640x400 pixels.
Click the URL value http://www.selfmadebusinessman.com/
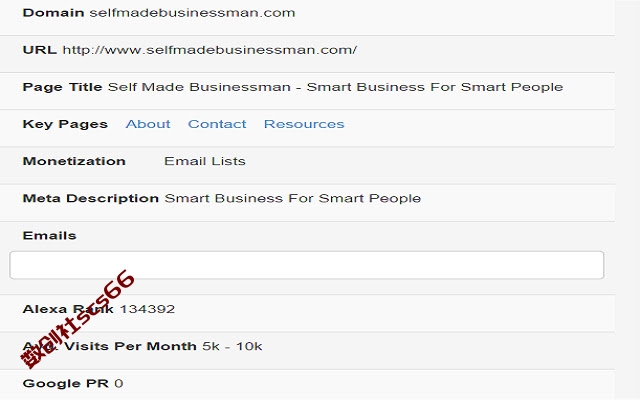pos(210,50)
